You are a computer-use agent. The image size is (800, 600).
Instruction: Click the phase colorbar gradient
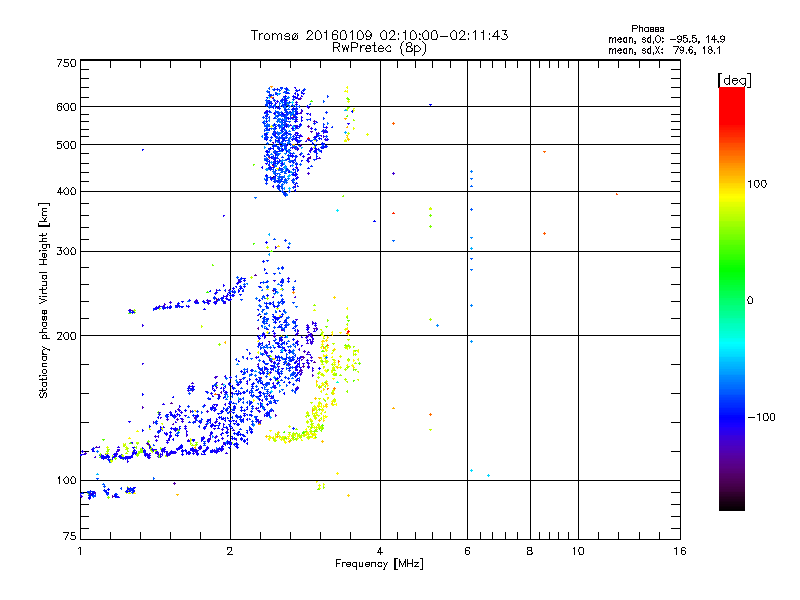732,298
